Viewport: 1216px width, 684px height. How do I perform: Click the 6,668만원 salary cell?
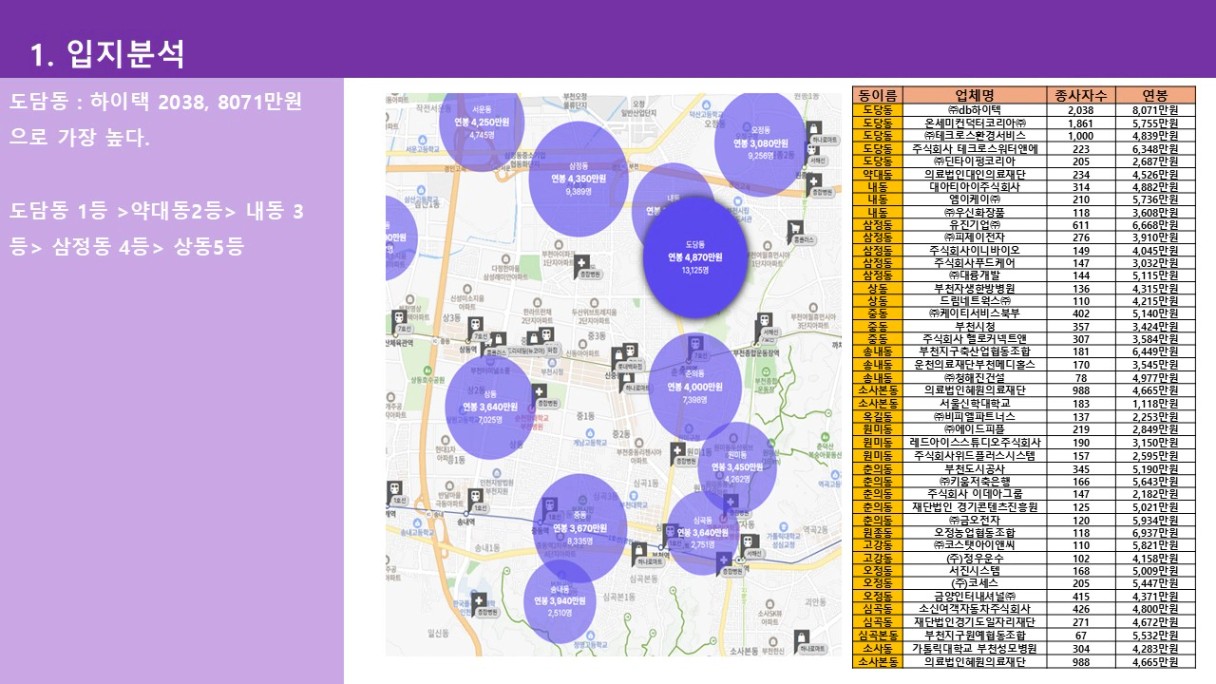(x=1155, y=225)
